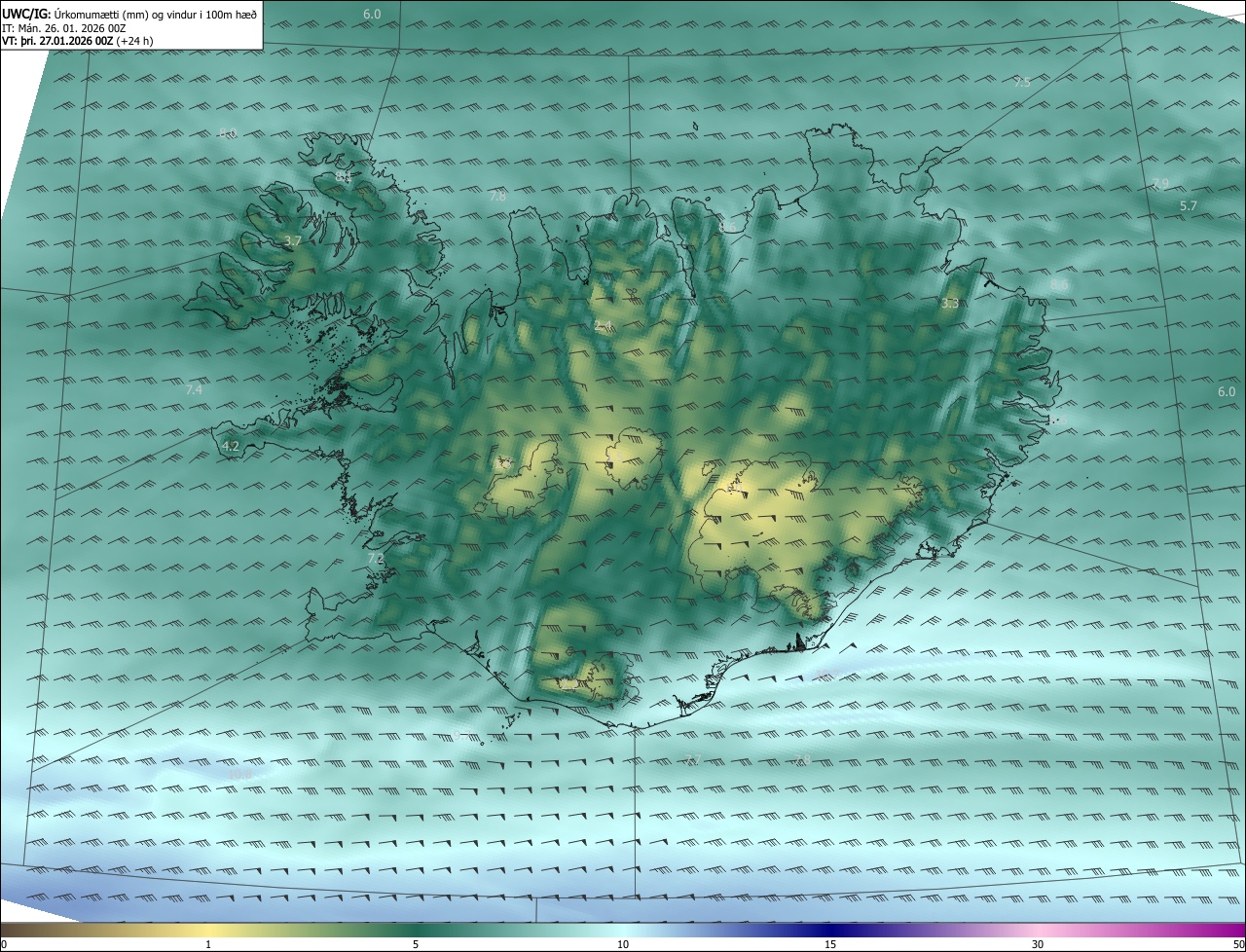Click the colour bar tick label 1

[x=208, y=944]
